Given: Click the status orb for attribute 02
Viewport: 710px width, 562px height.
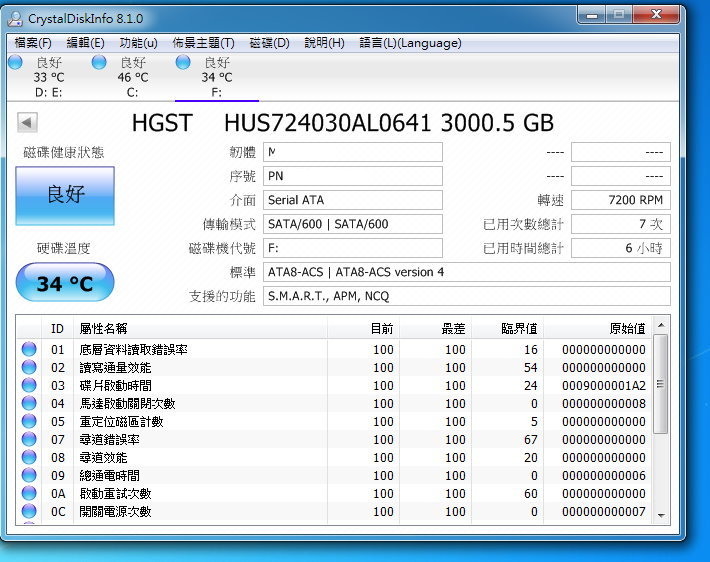Looking at the screenshot, I should point(29,367).
